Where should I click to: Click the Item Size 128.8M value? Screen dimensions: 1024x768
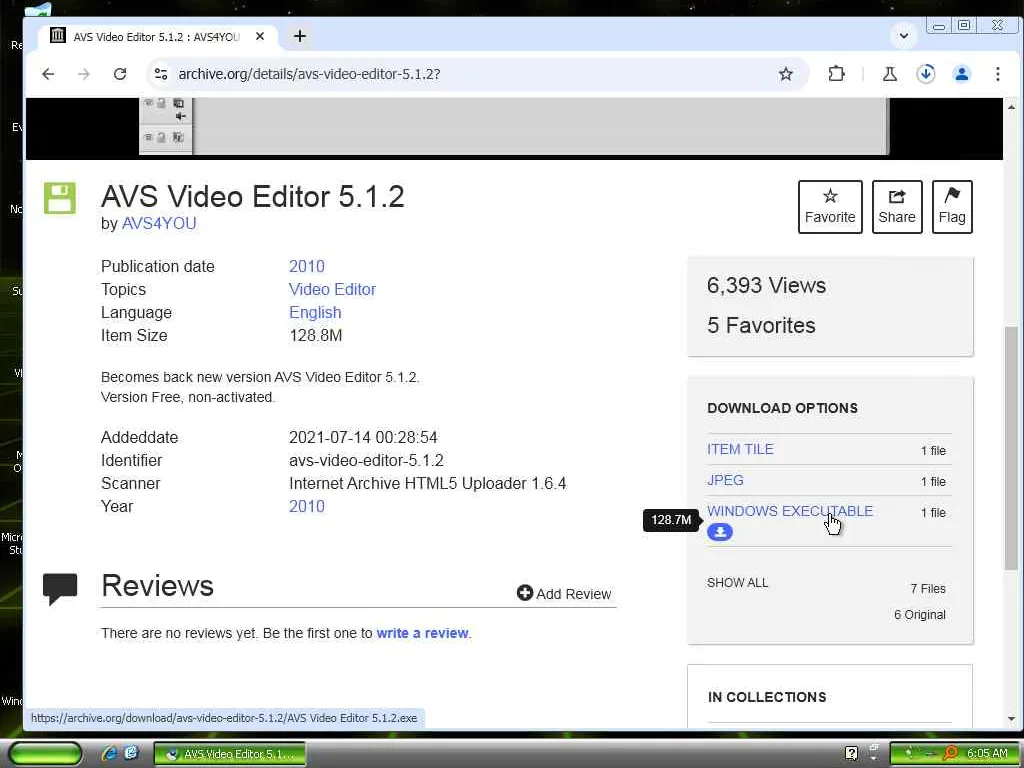tap(315, 336)
